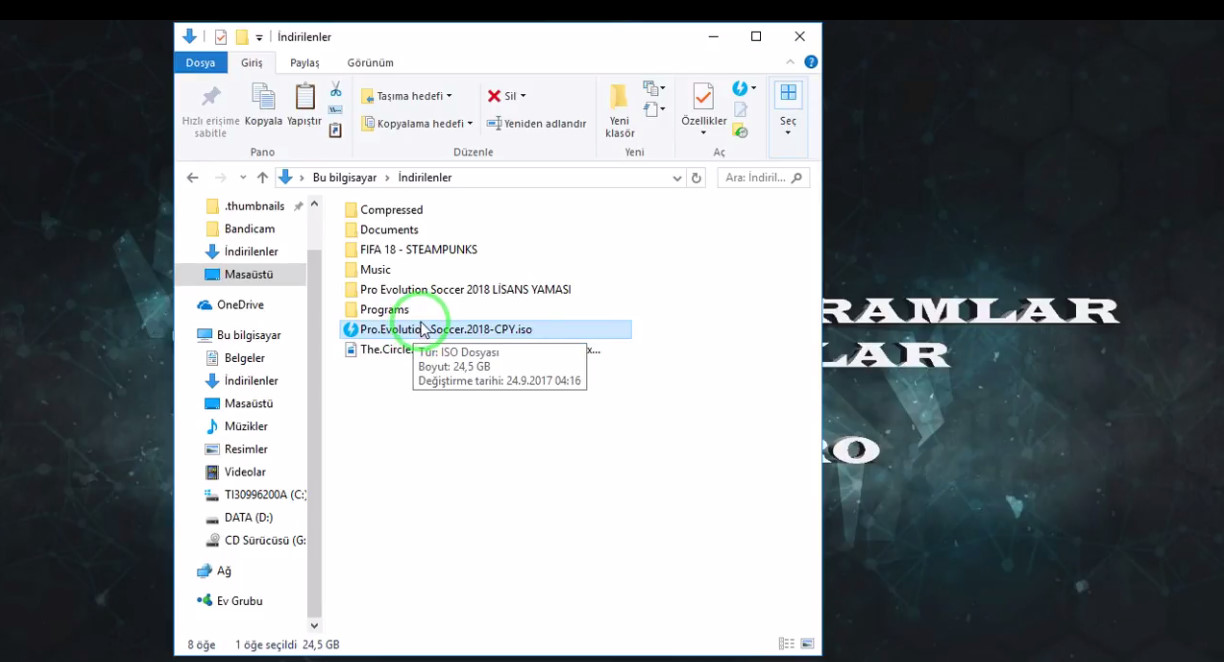Switch to the Görünüm ribbon tab
Viewport: 1224px width, 662px height.
click(x=370, y=62)
